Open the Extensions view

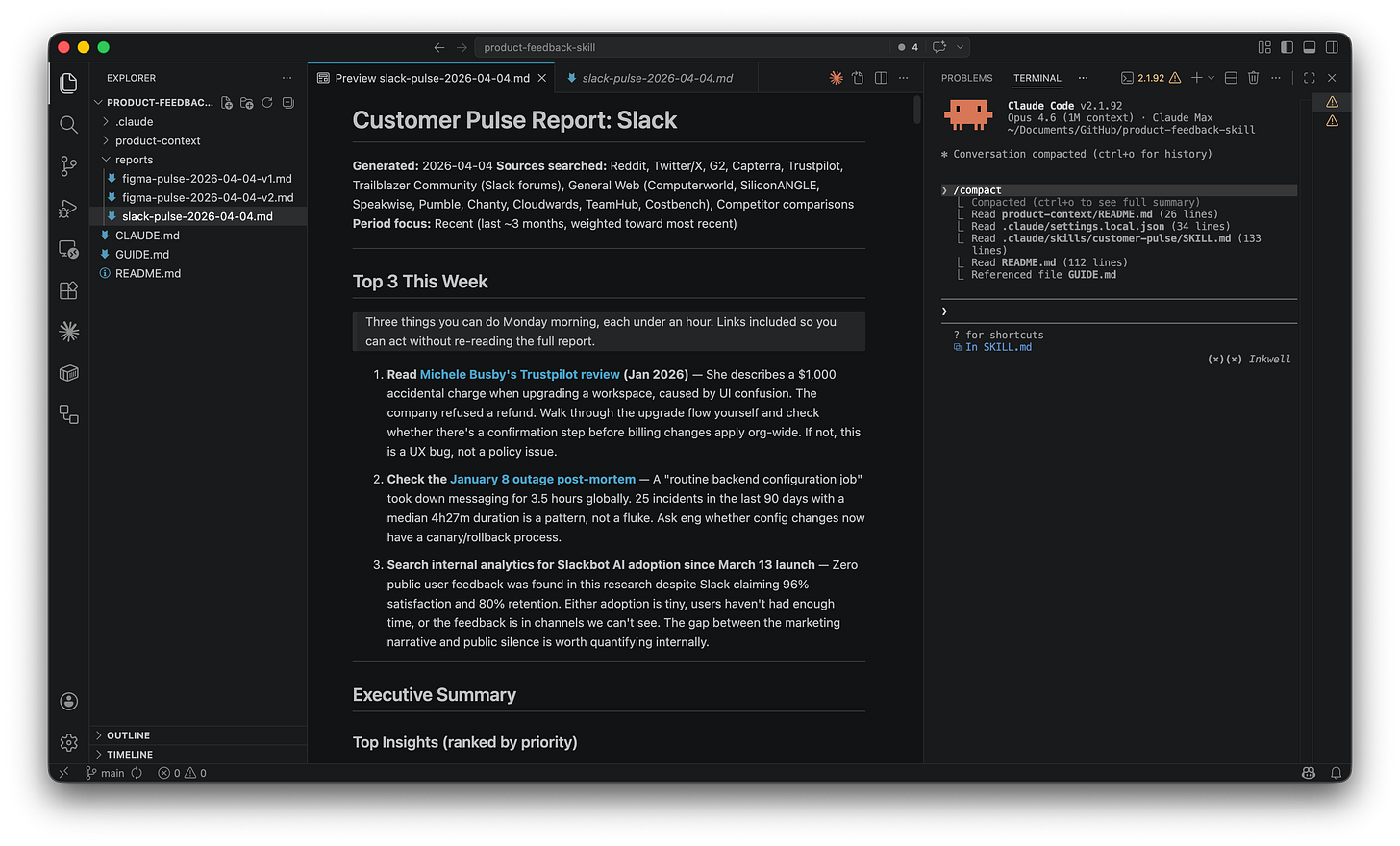(x=68, y=289)
